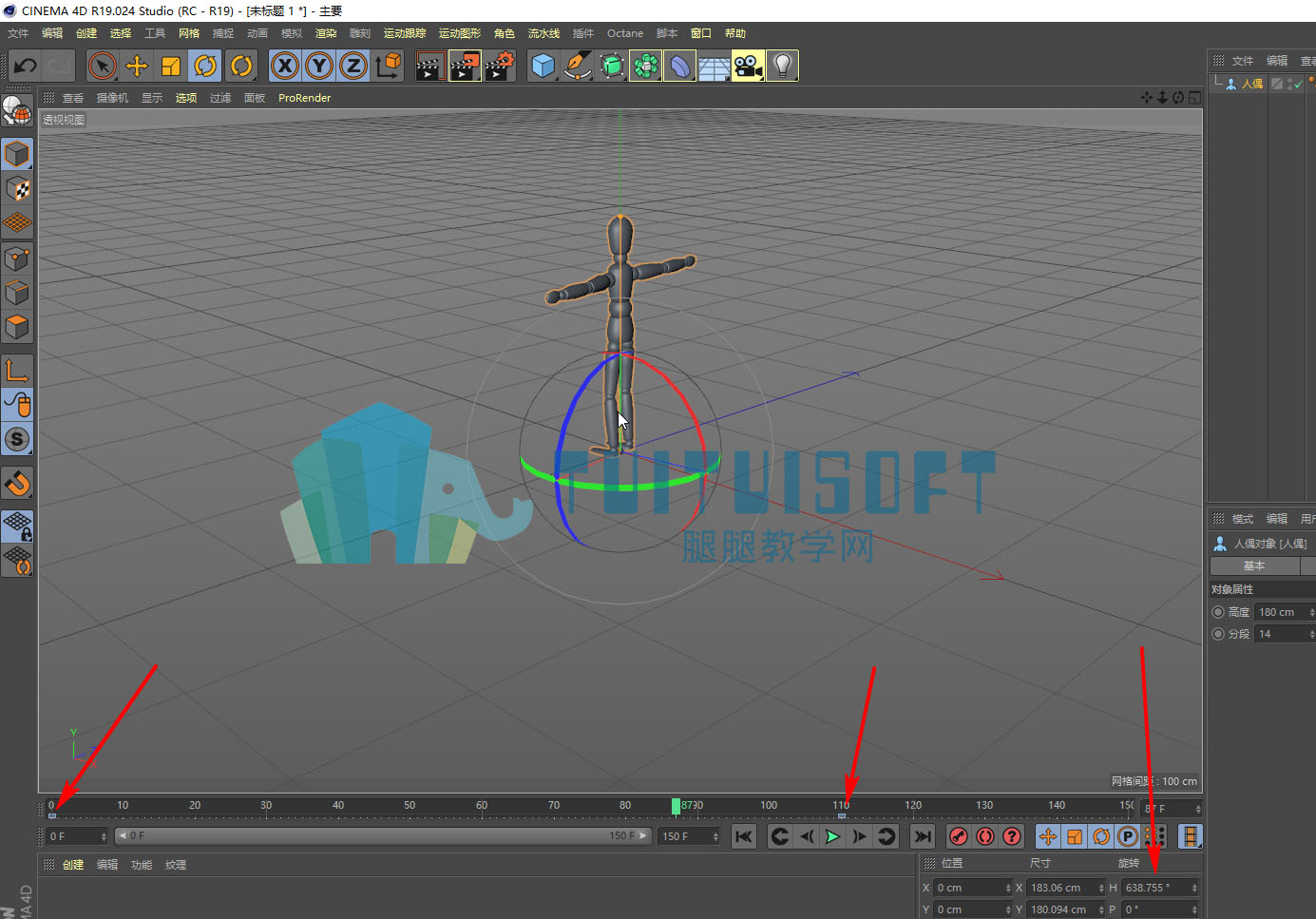Image resolution: width=1316 pixels, height=919 pixels.
Task: Select the live selection arrow tool
Action: [103, 67]
